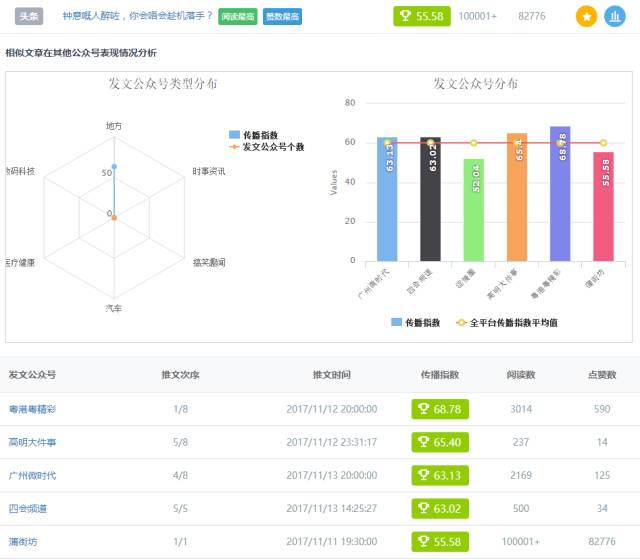Click the purple 68.78 bar

[x=560, y=194]
